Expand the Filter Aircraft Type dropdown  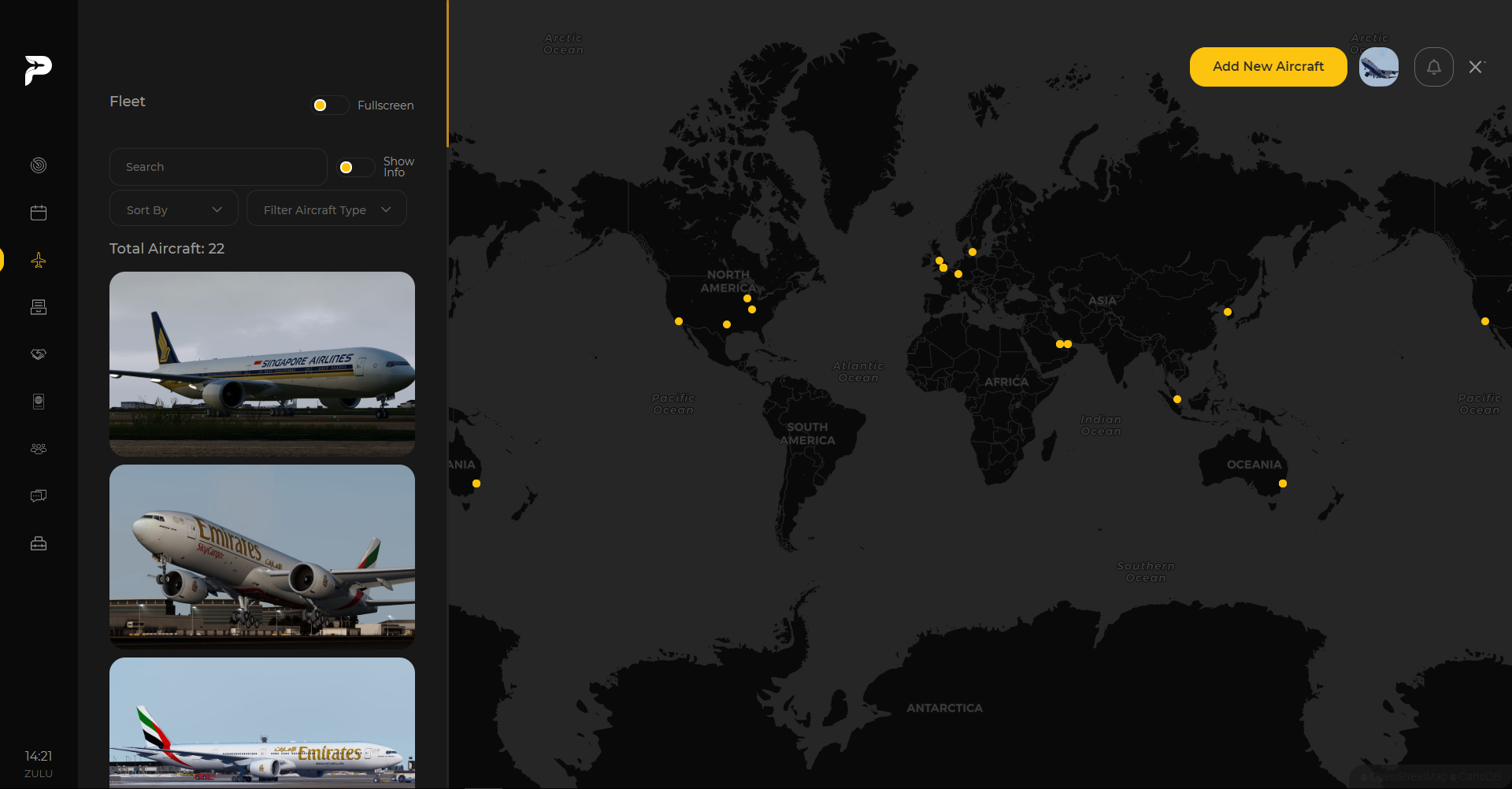(327, 209)
